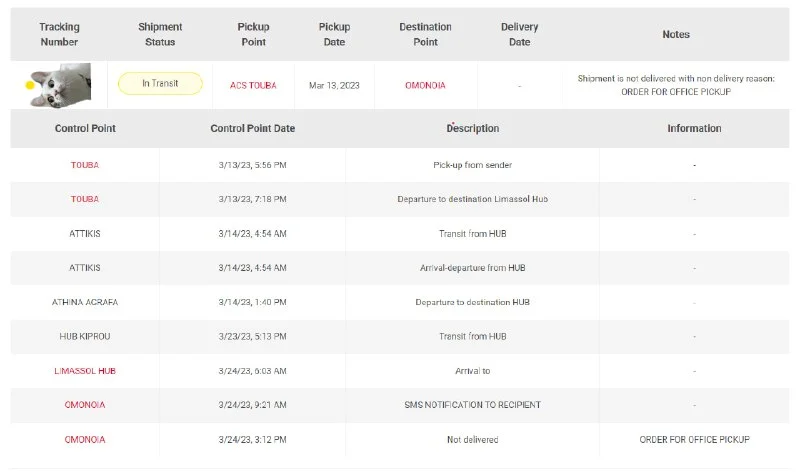Select the Tracking Number column header
The width and height of the screenshot is (800, 476).
click(59, 34)
